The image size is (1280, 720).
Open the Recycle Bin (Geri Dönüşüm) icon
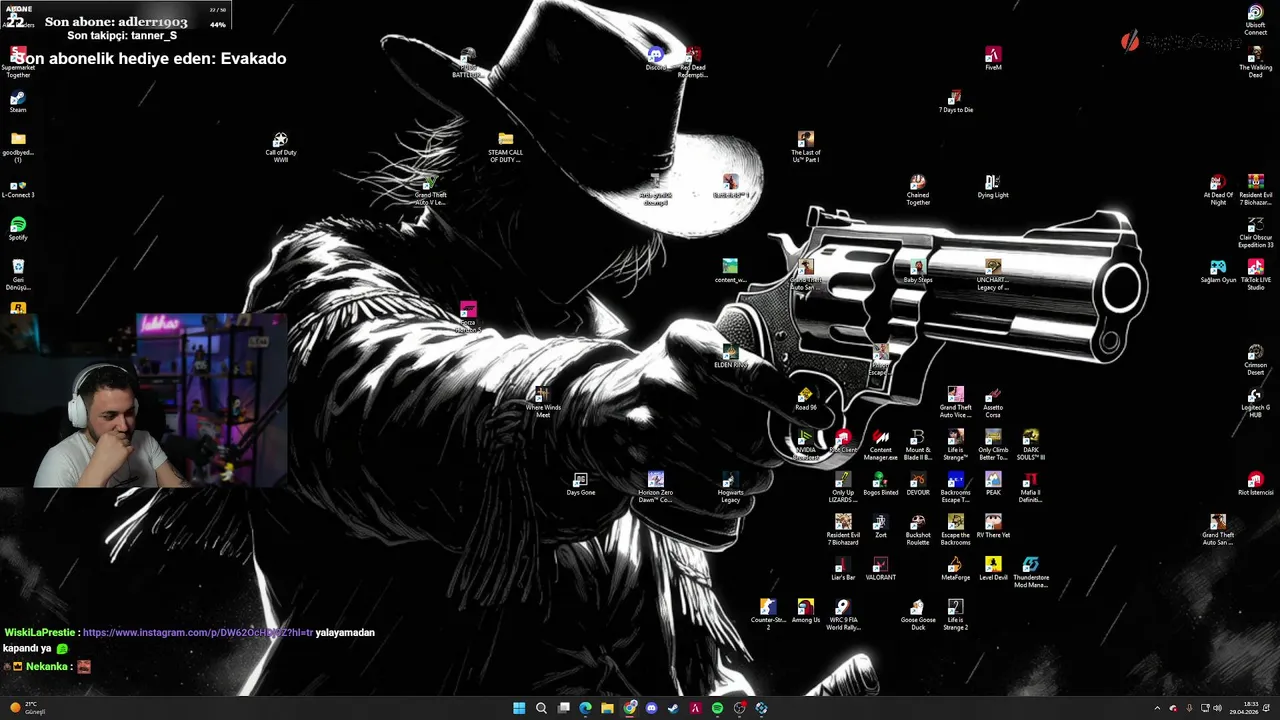click(x=18, y=275)
